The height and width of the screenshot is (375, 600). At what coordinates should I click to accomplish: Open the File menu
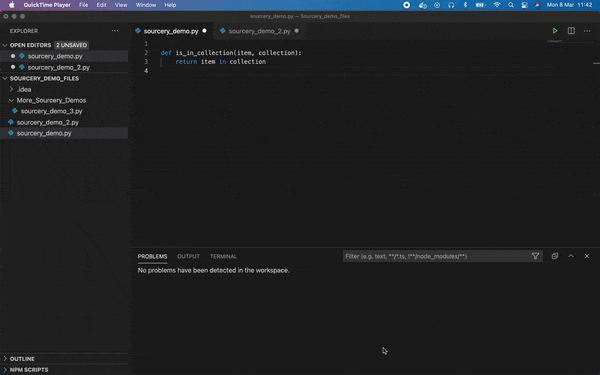tap(83, 5)
